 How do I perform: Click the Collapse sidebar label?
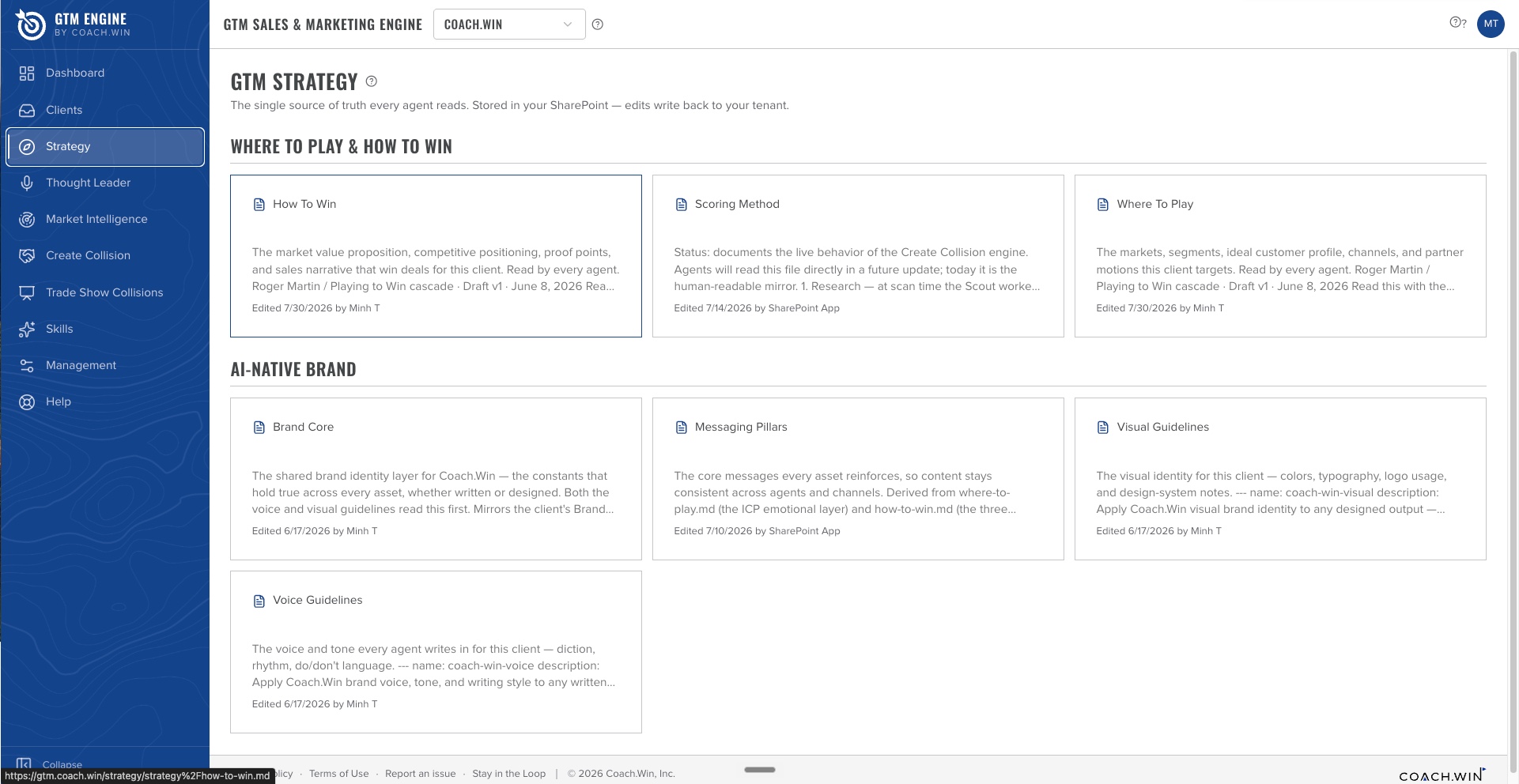click(62, 765)
